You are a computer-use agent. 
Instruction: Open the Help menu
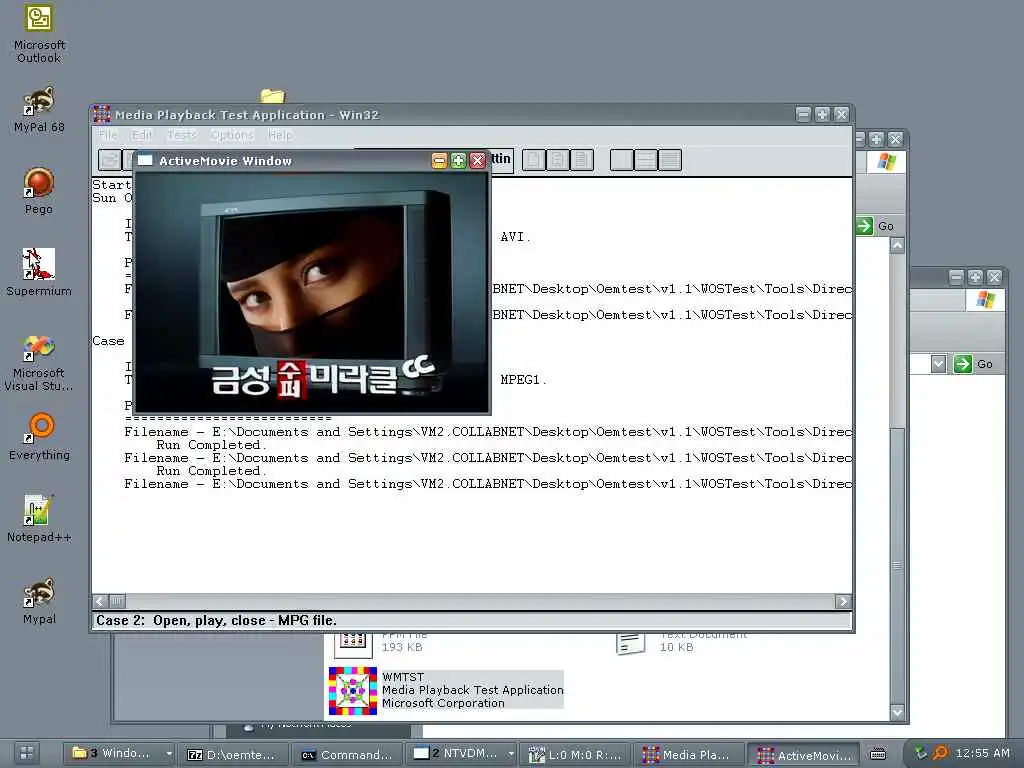280,135
